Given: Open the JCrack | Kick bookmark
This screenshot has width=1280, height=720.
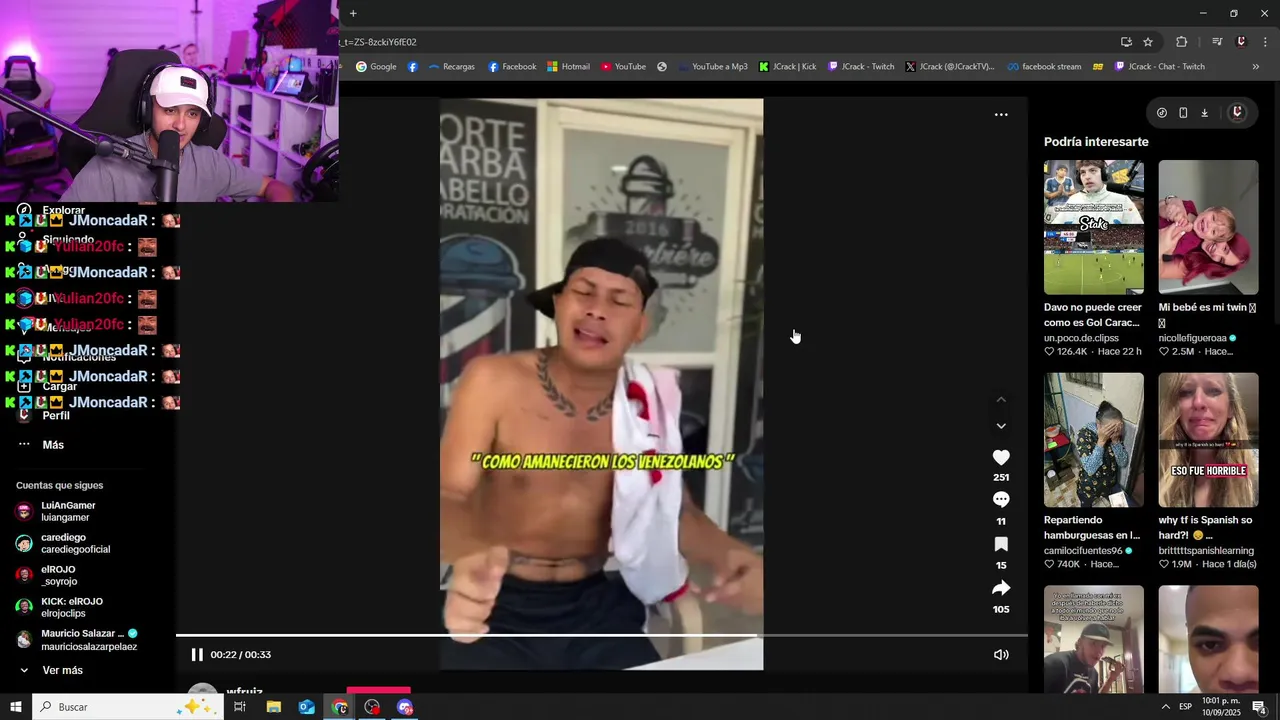Looking at the screenshot, I should tap(788, 67).
